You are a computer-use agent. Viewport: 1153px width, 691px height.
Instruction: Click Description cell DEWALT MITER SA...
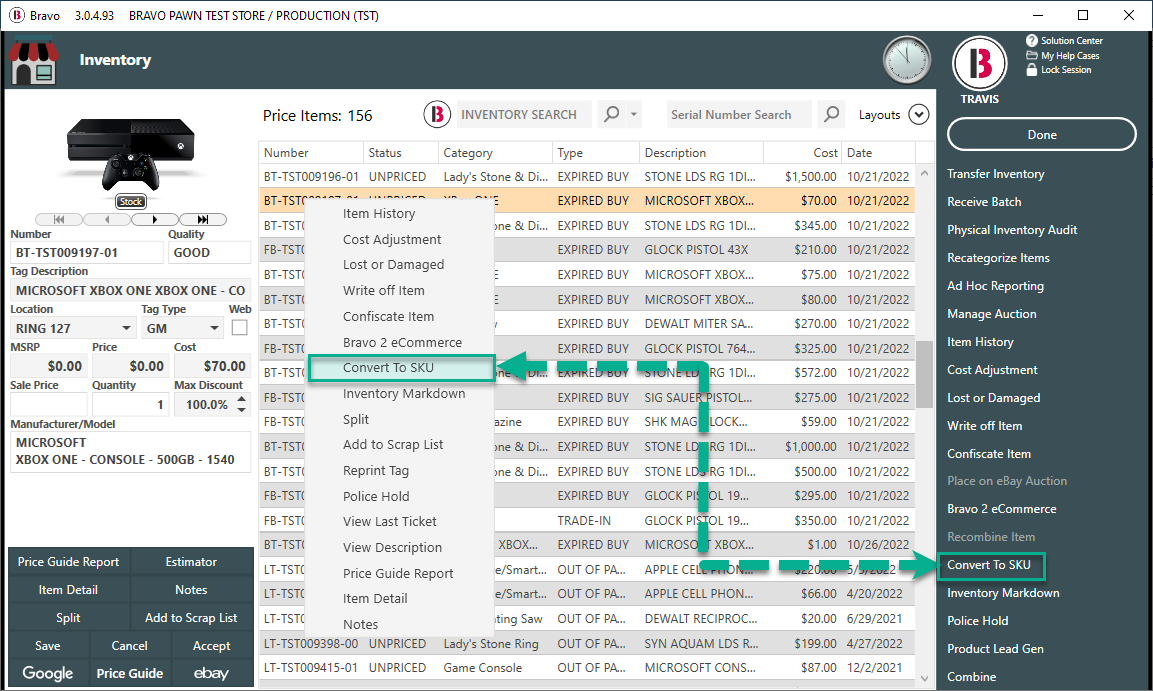(x=700, y=324)
